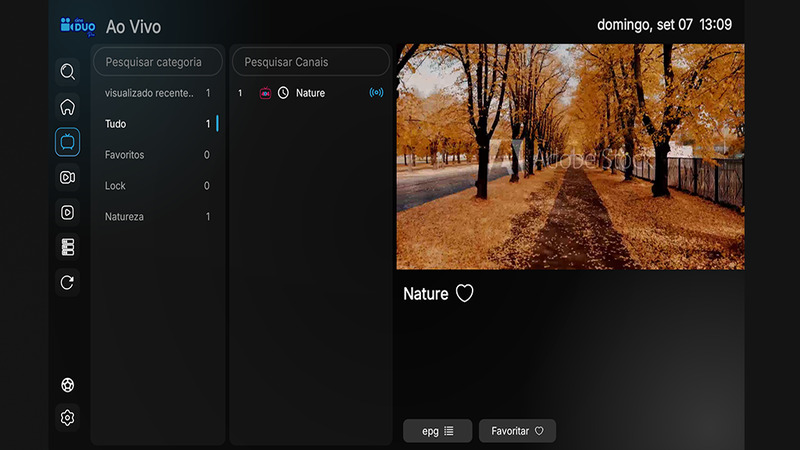Viewport: 800px width, 450px height.
Task: Open the Series play icon in sidebar
Action: point(67,212)
